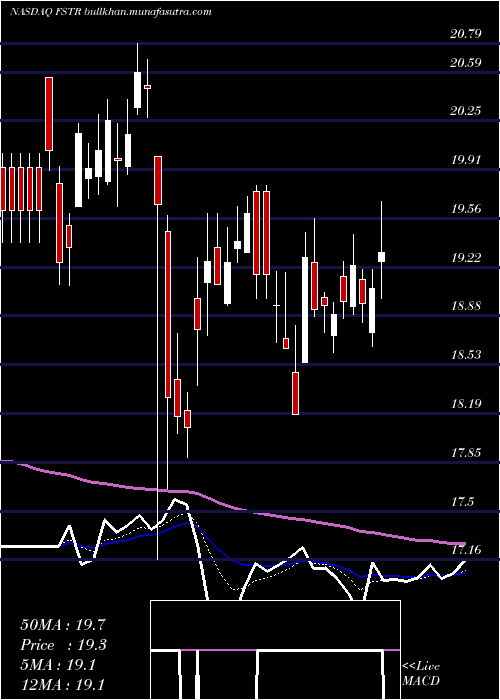Click the Price : 19.3 readout
Viewport: 500px width, 700px height.
64,645
